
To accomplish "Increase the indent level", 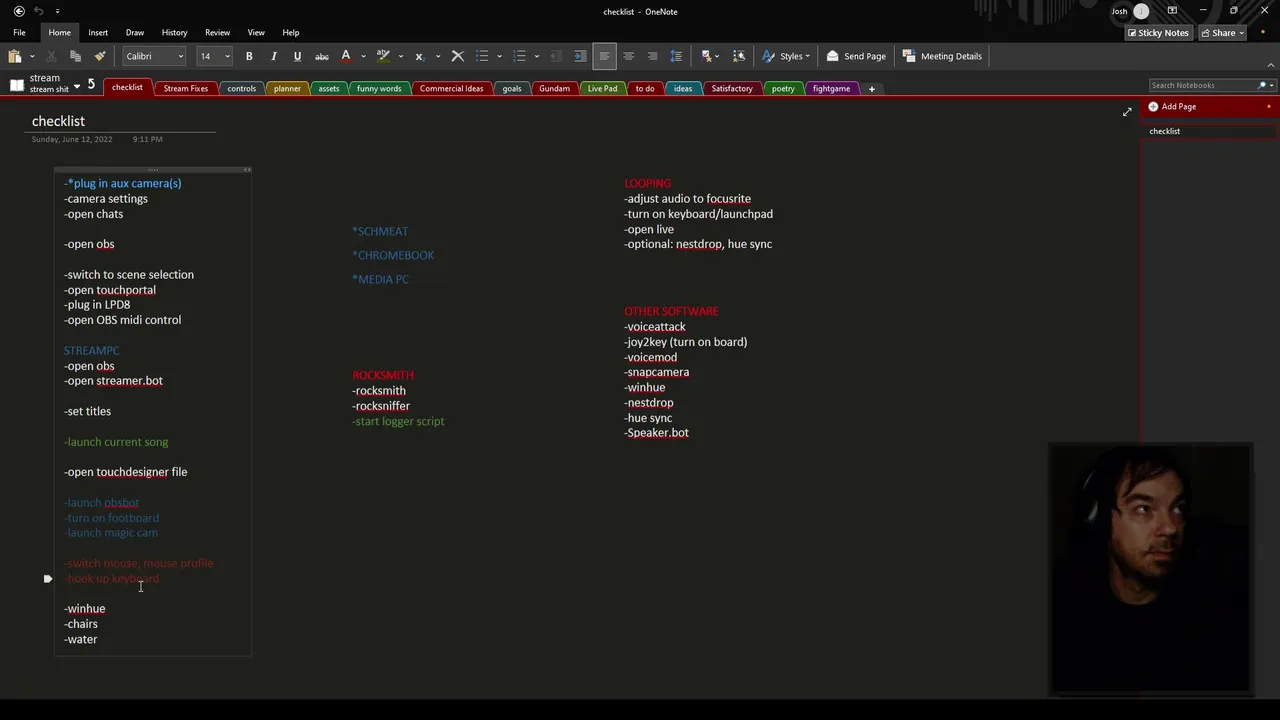I will coord(580,56).
